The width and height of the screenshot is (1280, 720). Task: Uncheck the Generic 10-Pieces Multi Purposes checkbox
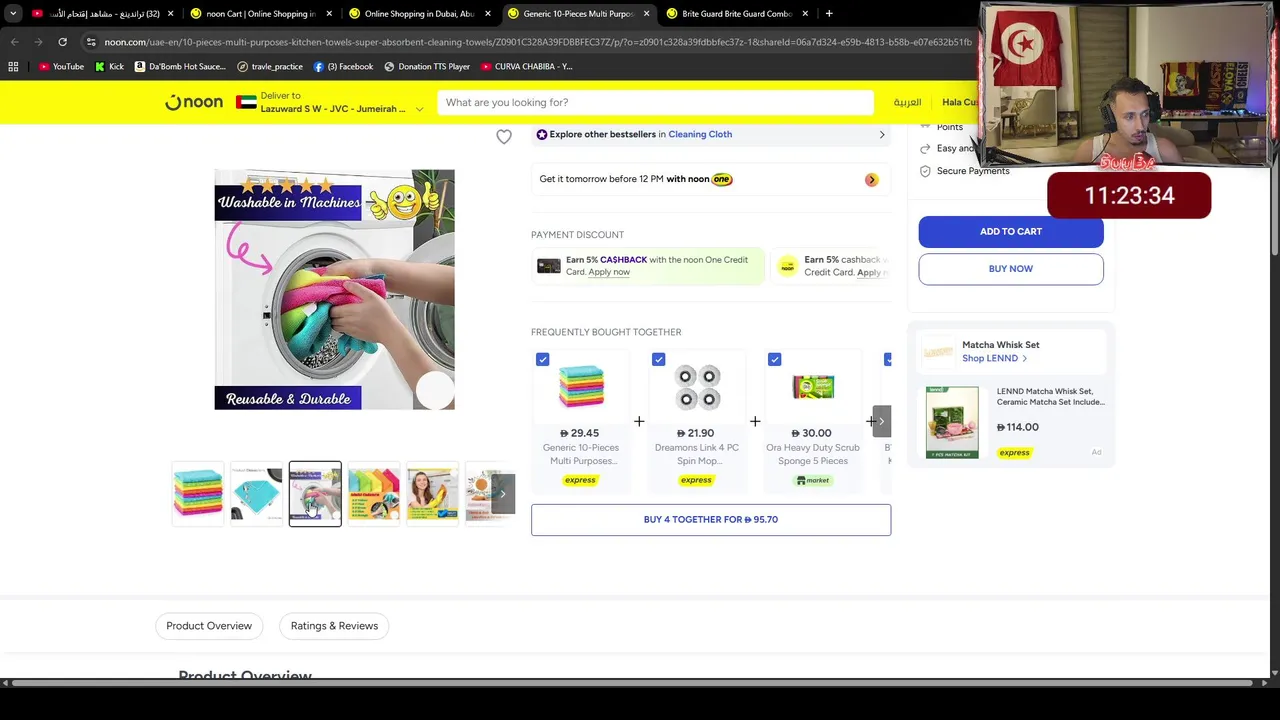[542, 359]
